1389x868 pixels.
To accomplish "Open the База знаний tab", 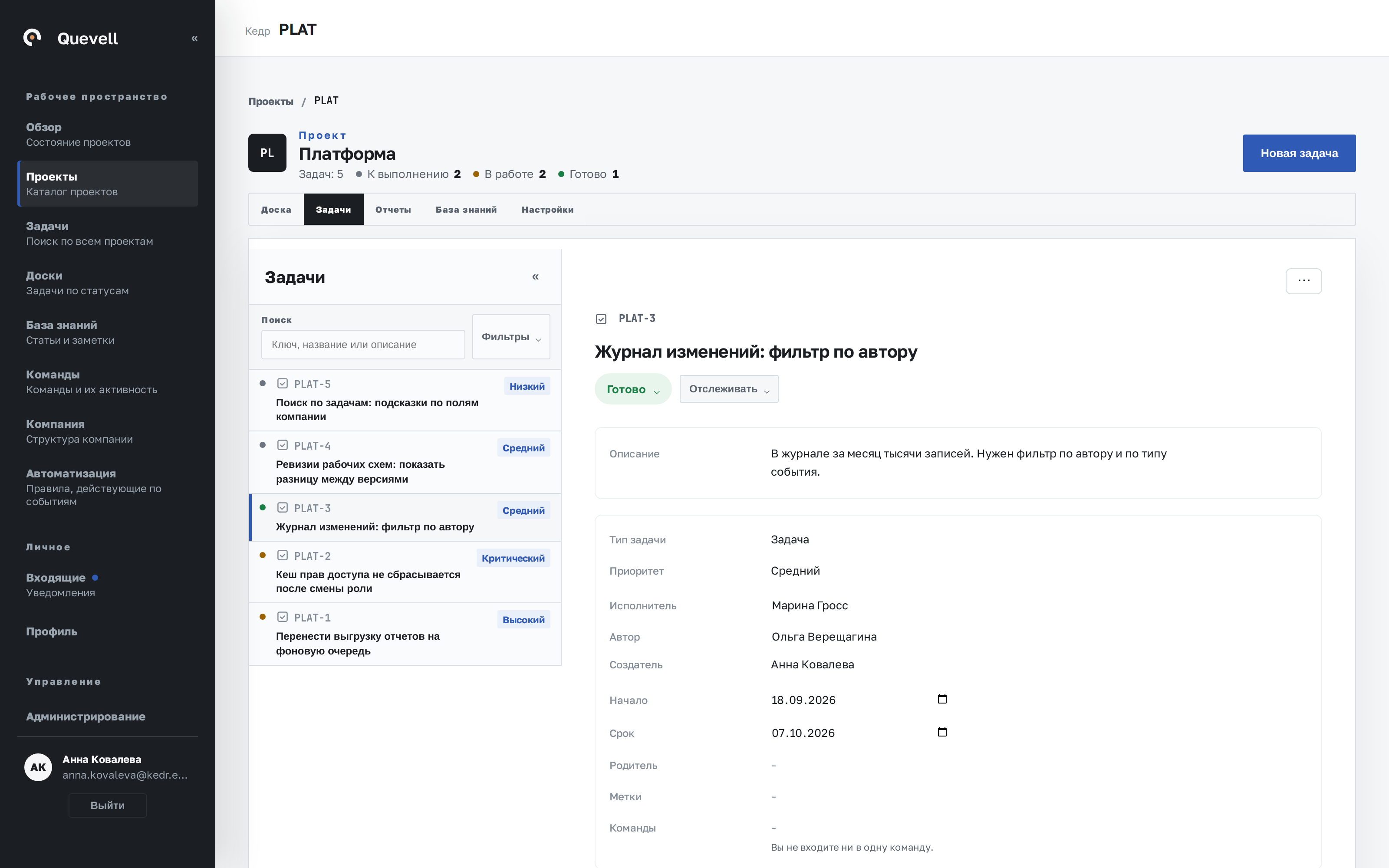I will tap(466, 210).
